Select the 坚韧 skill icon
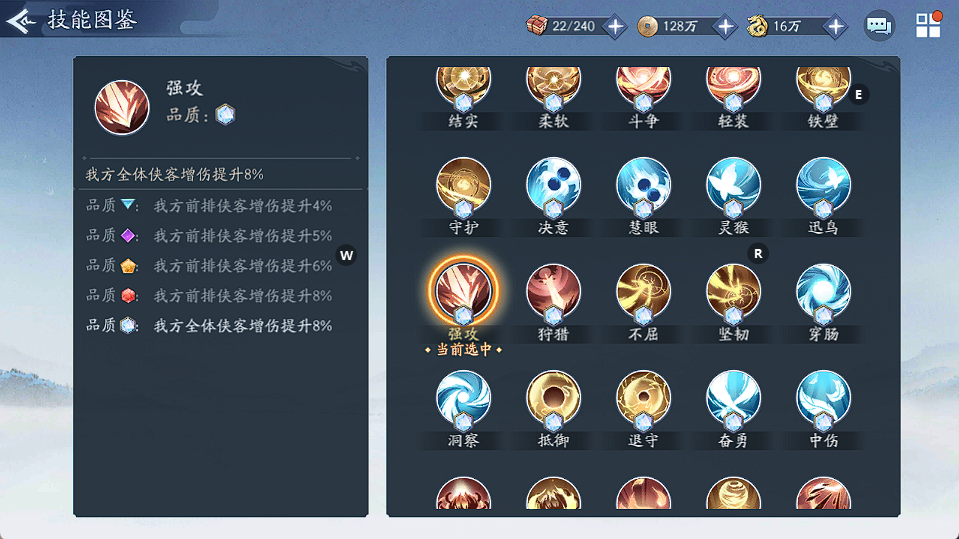 point(733,292)
